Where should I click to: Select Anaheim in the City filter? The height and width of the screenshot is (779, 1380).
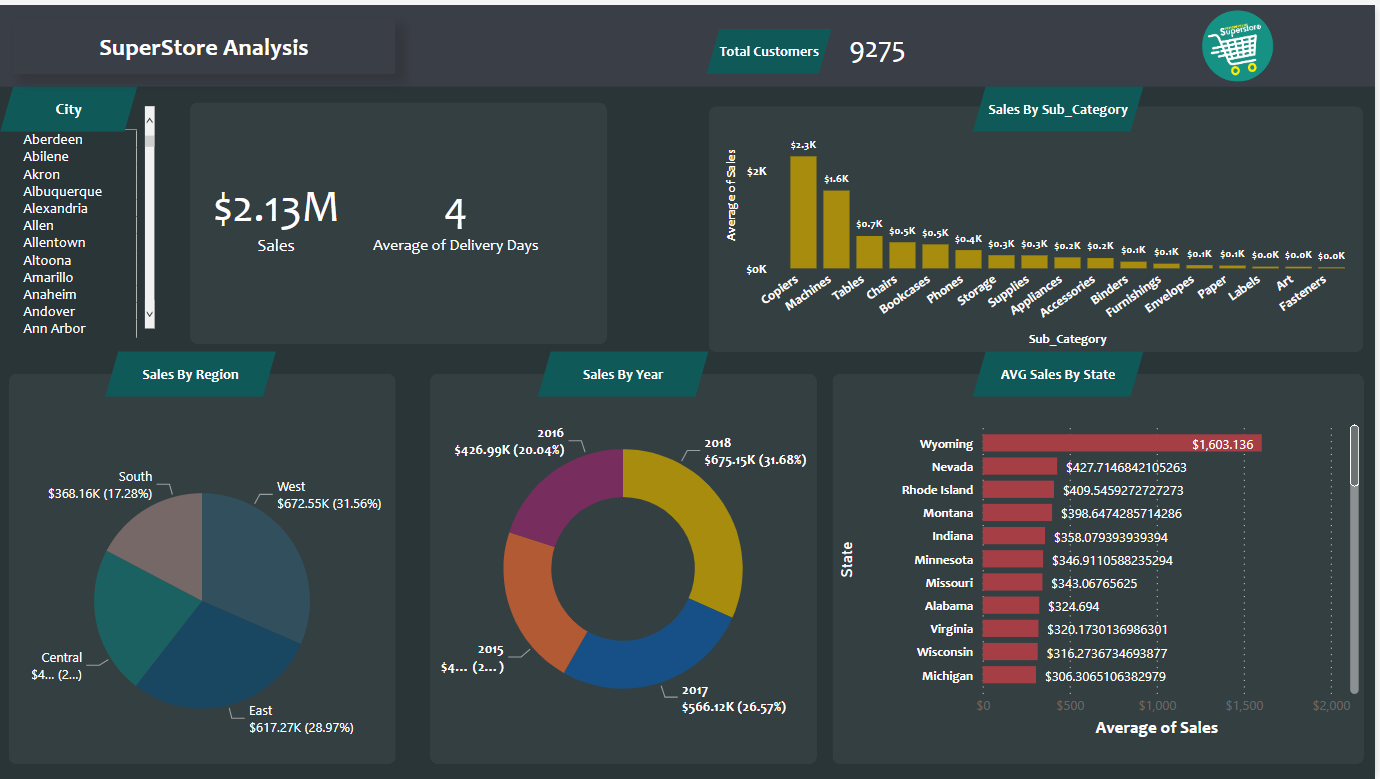click(50, 295)
